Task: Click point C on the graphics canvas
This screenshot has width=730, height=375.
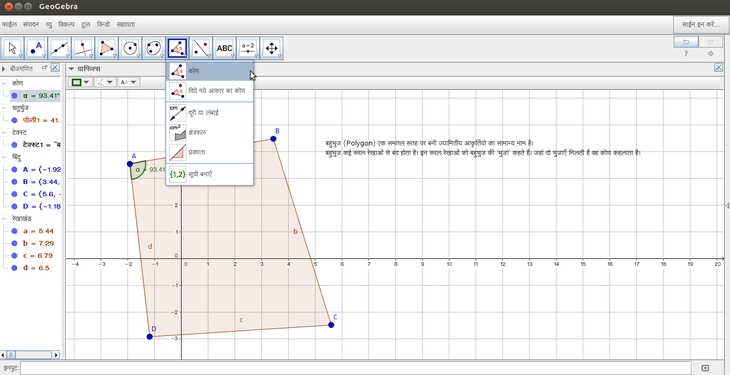Action: 331,325
